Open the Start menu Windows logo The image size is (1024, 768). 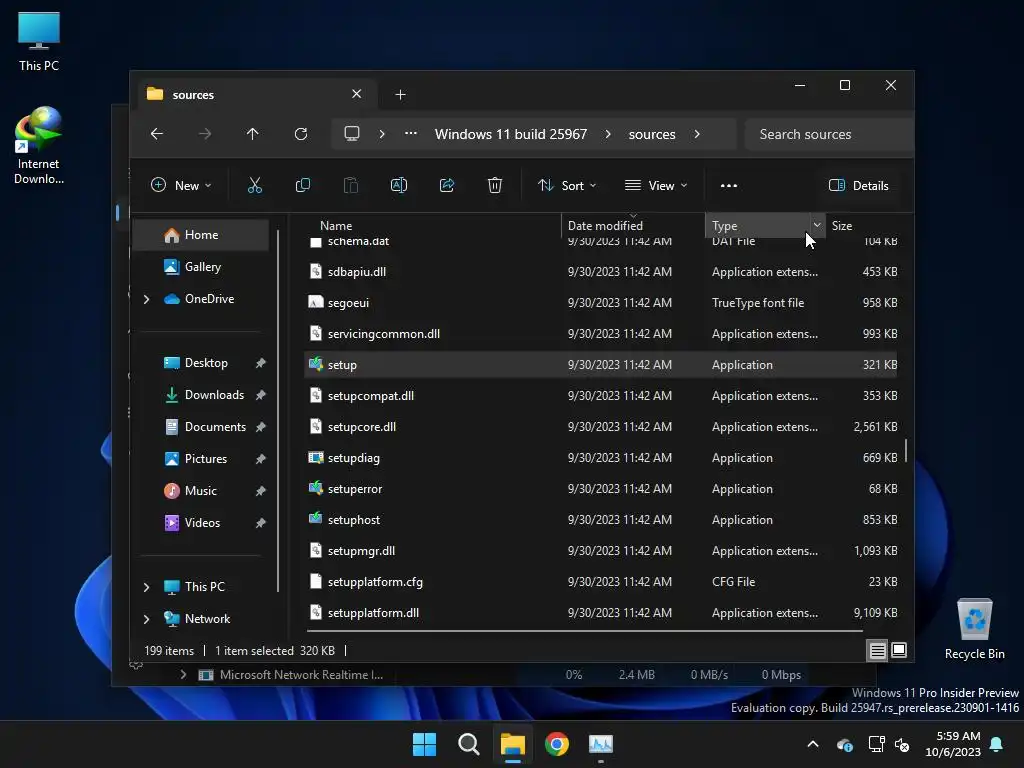point(424,744)
